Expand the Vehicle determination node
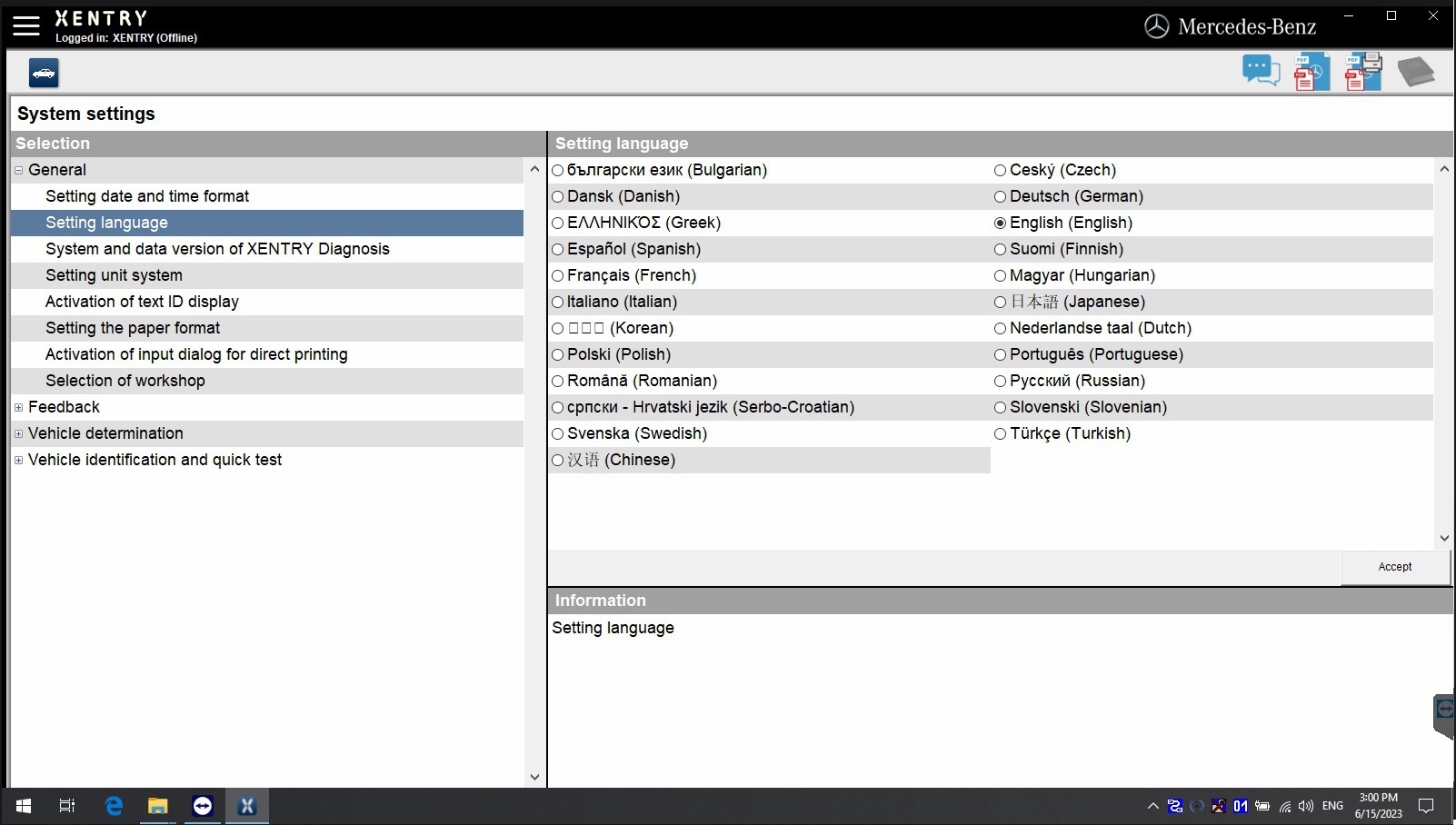The height and width of the screenshot is (825, 1456). coord(18,433)
